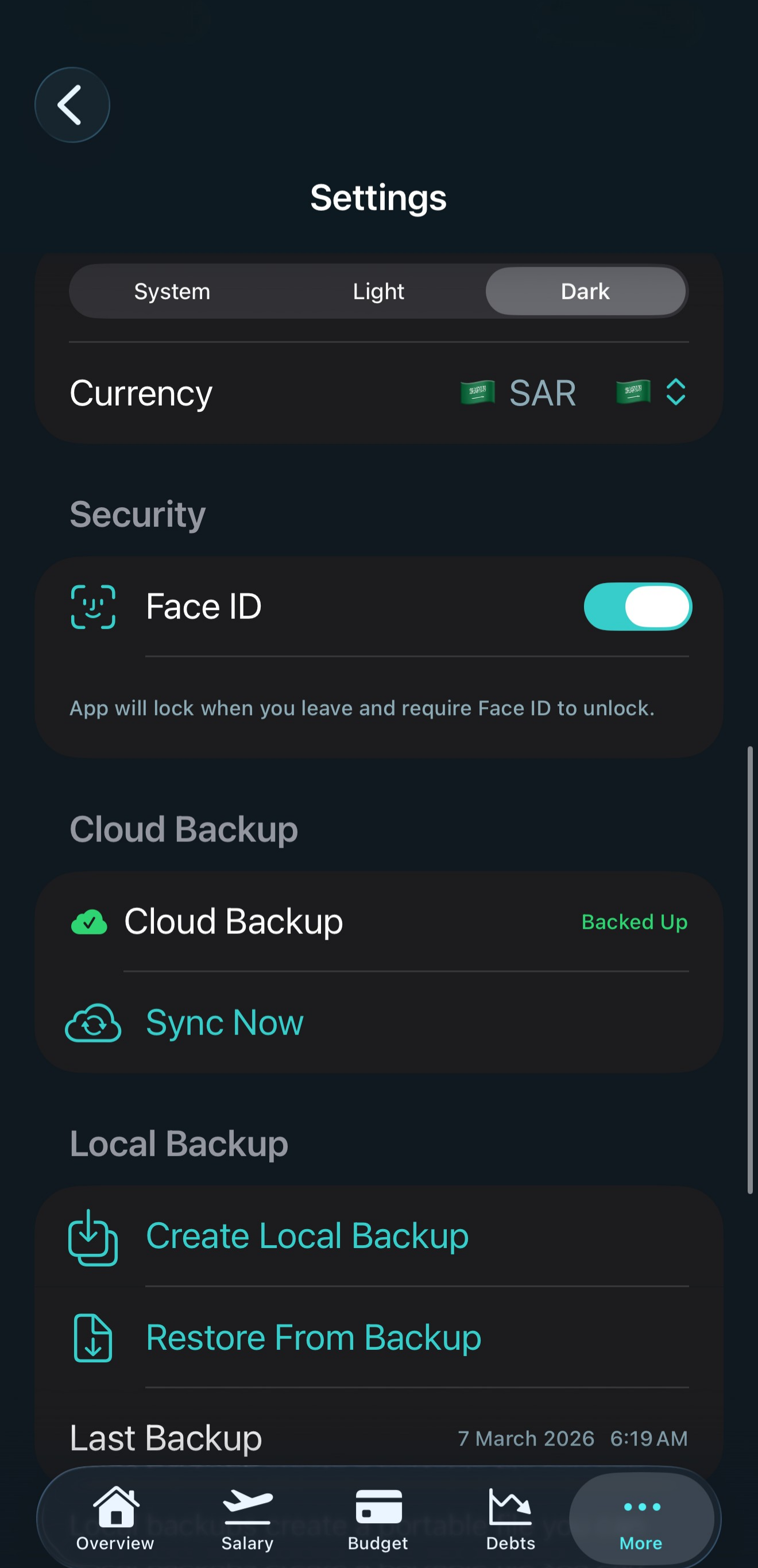Switch appearance to Light
The width and height of the screenshot is (758, 1568).
point(378,292)
